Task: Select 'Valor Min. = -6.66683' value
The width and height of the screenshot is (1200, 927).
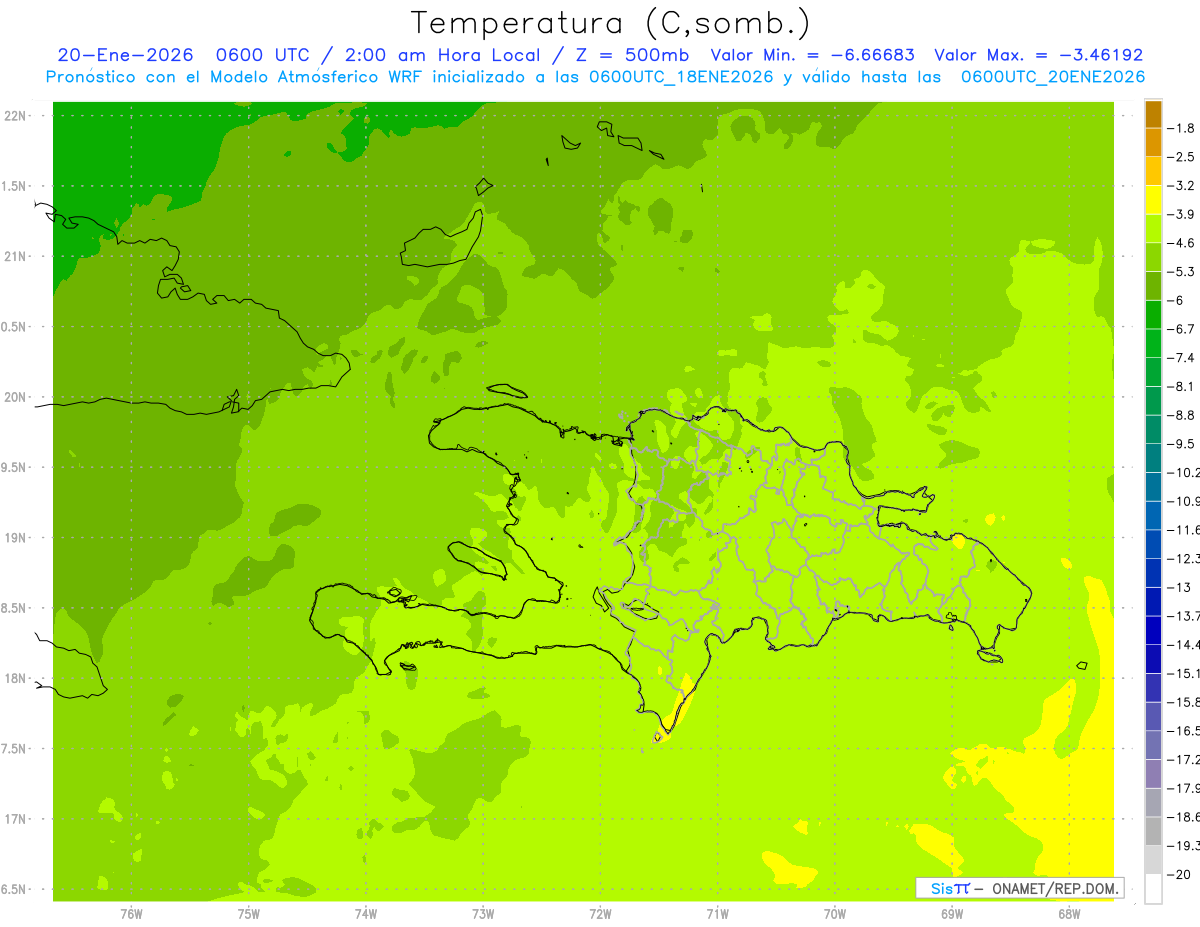Action: tap(813, 55)
